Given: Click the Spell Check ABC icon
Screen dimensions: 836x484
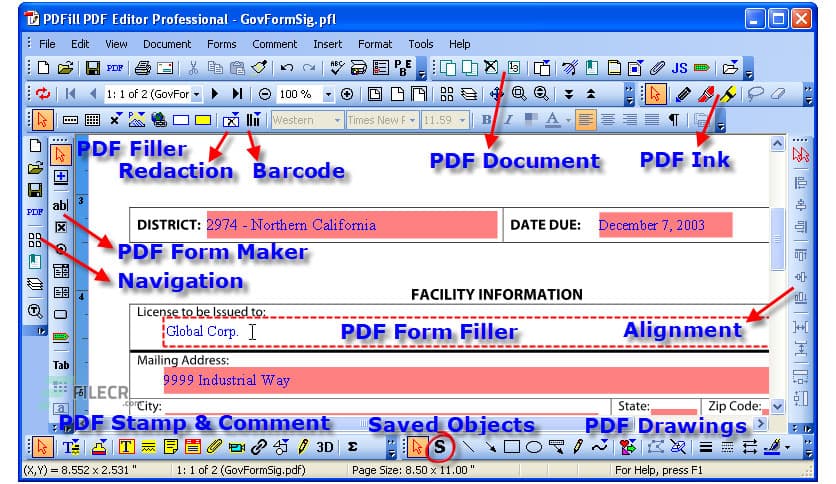Looking at the screenshot, I should tap(336, 67).
